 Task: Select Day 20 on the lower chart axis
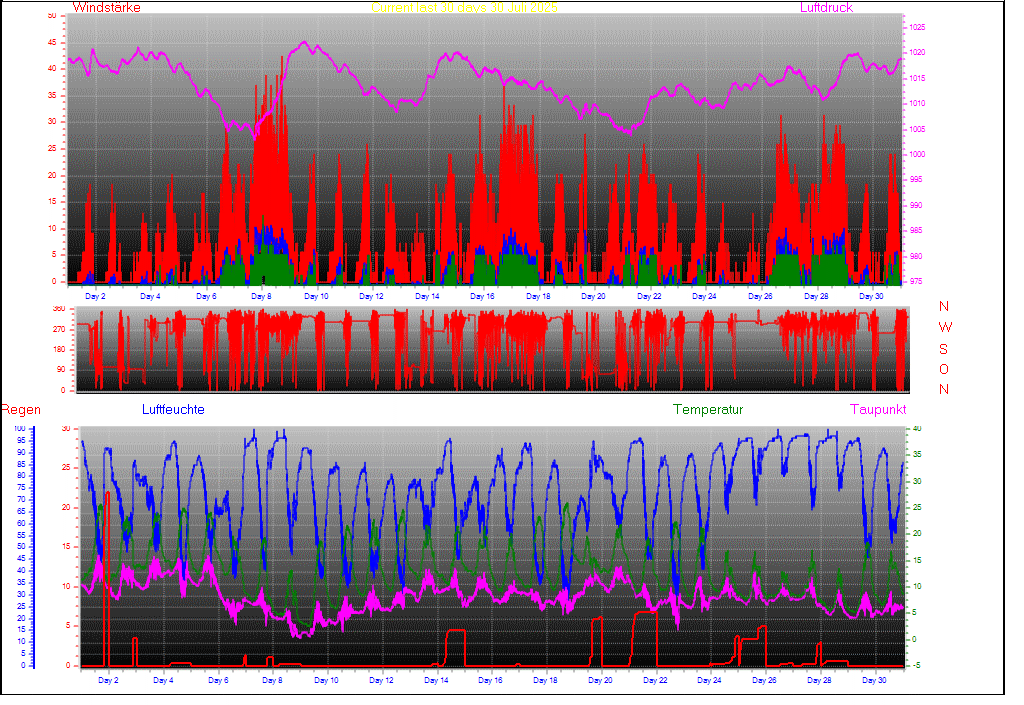pyautogui.click(x=600, y=681)
